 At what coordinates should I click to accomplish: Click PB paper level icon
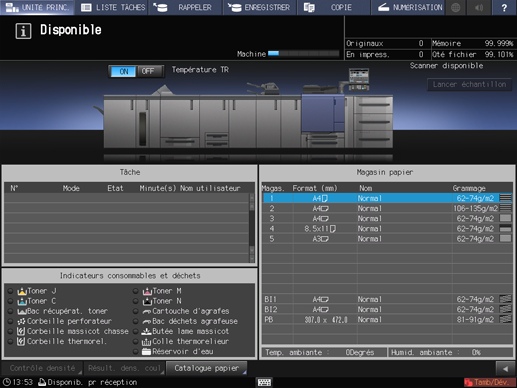505,320
